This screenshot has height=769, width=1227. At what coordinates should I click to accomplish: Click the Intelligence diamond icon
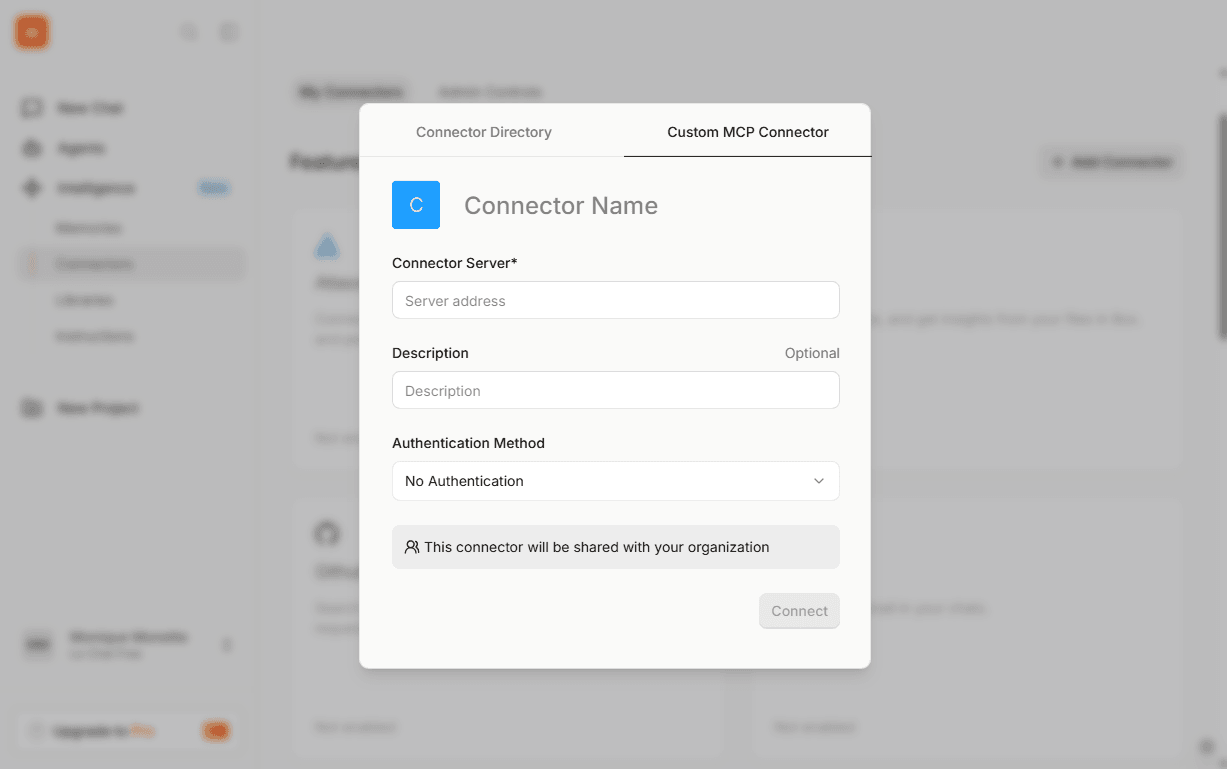coord(31,188)
